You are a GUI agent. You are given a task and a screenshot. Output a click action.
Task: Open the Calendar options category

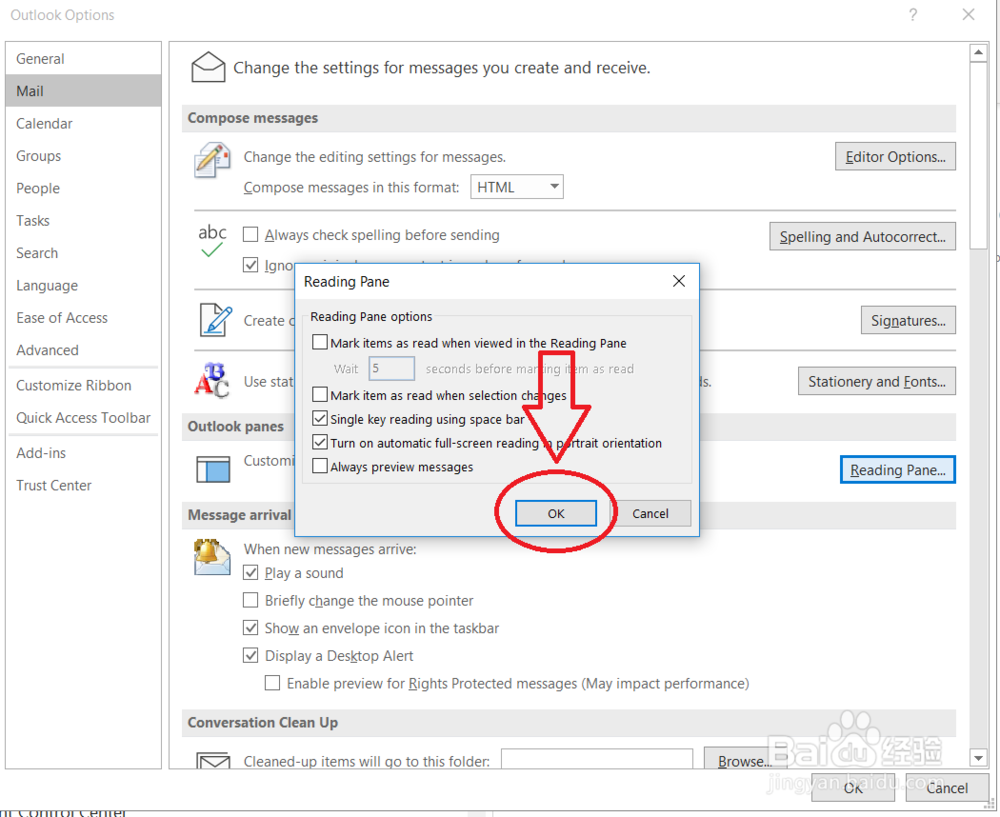[x=84, y=124]
